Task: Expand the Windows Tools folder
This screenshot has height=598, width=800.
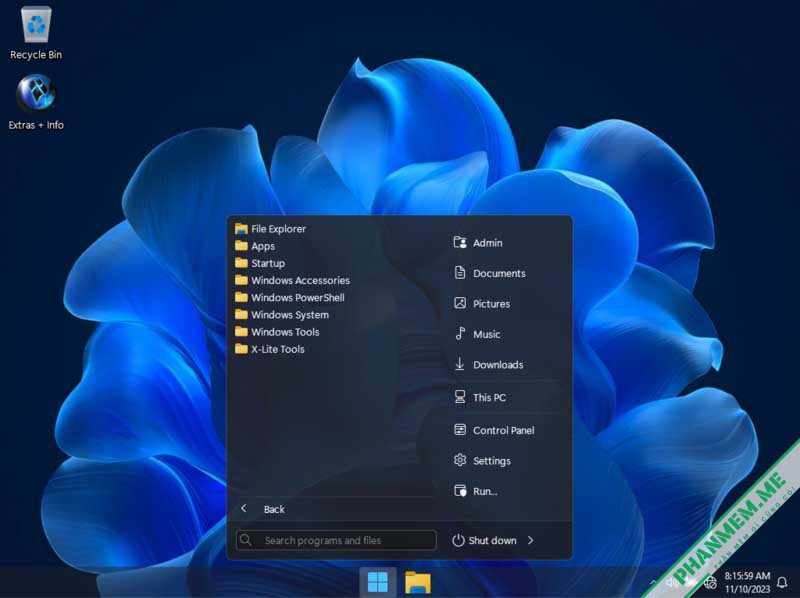Action: pos(277,332)
